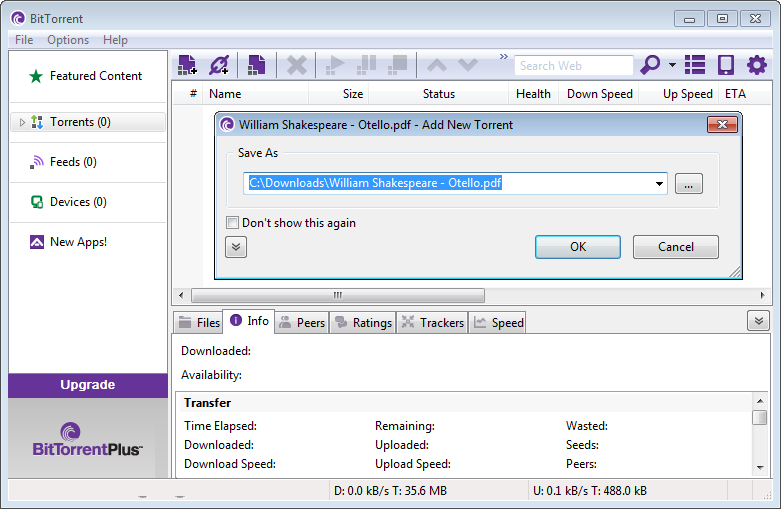Open the Speed tab
Viewport: 781px width, 509px height.
497,323
